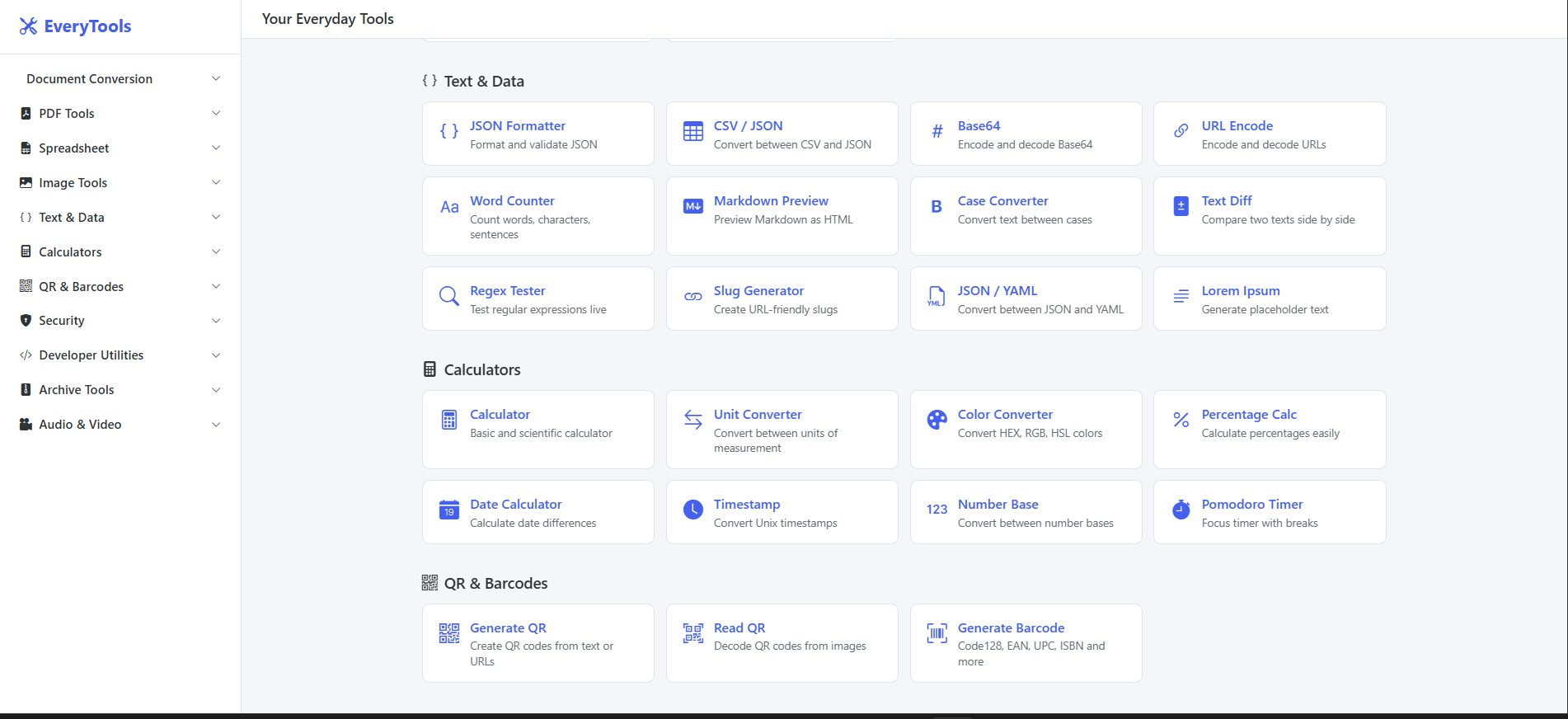1568x719 pixels.
Task: Click the Regex Tester magnifier icon
Action: point(449,296)
